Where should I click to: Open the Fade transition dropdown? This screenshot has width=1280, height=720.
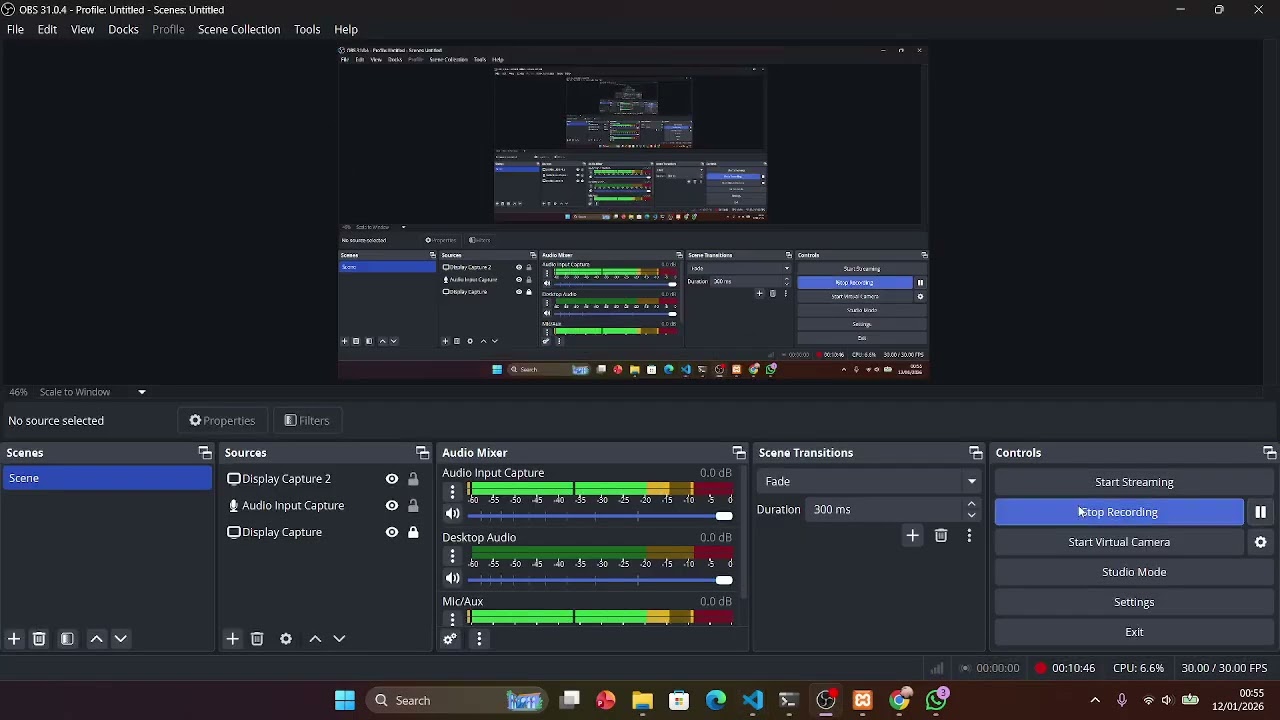coord(870,482)
